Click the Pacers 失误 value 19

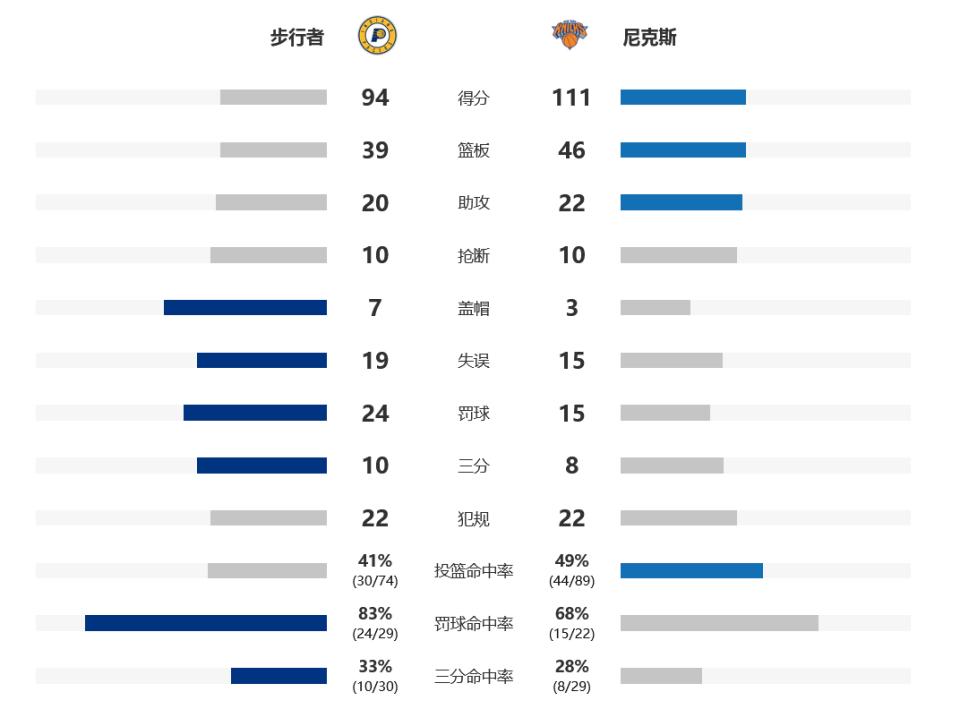(x=375, y=361)
